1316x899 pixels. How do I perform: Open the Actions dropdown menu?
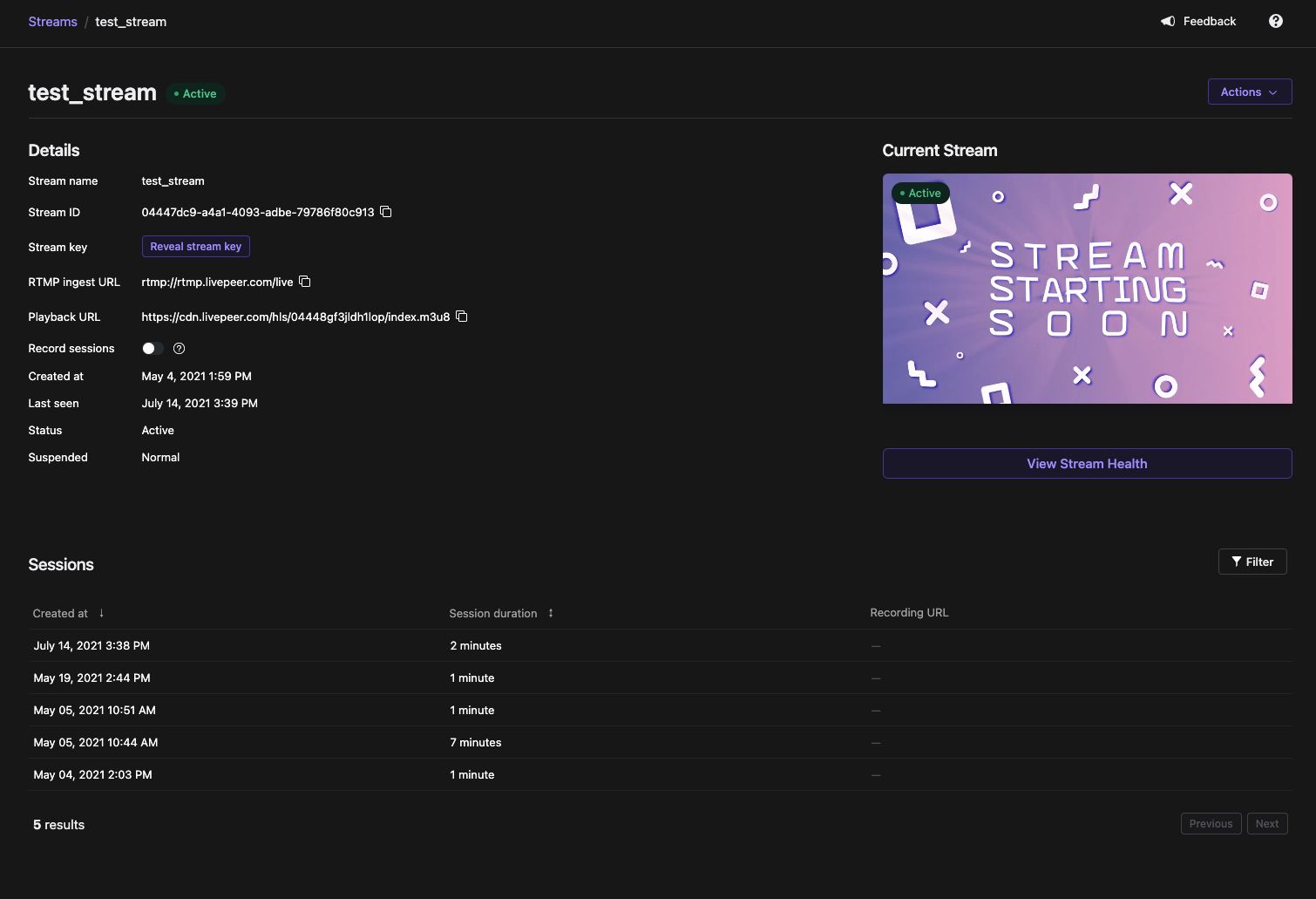1250,92
